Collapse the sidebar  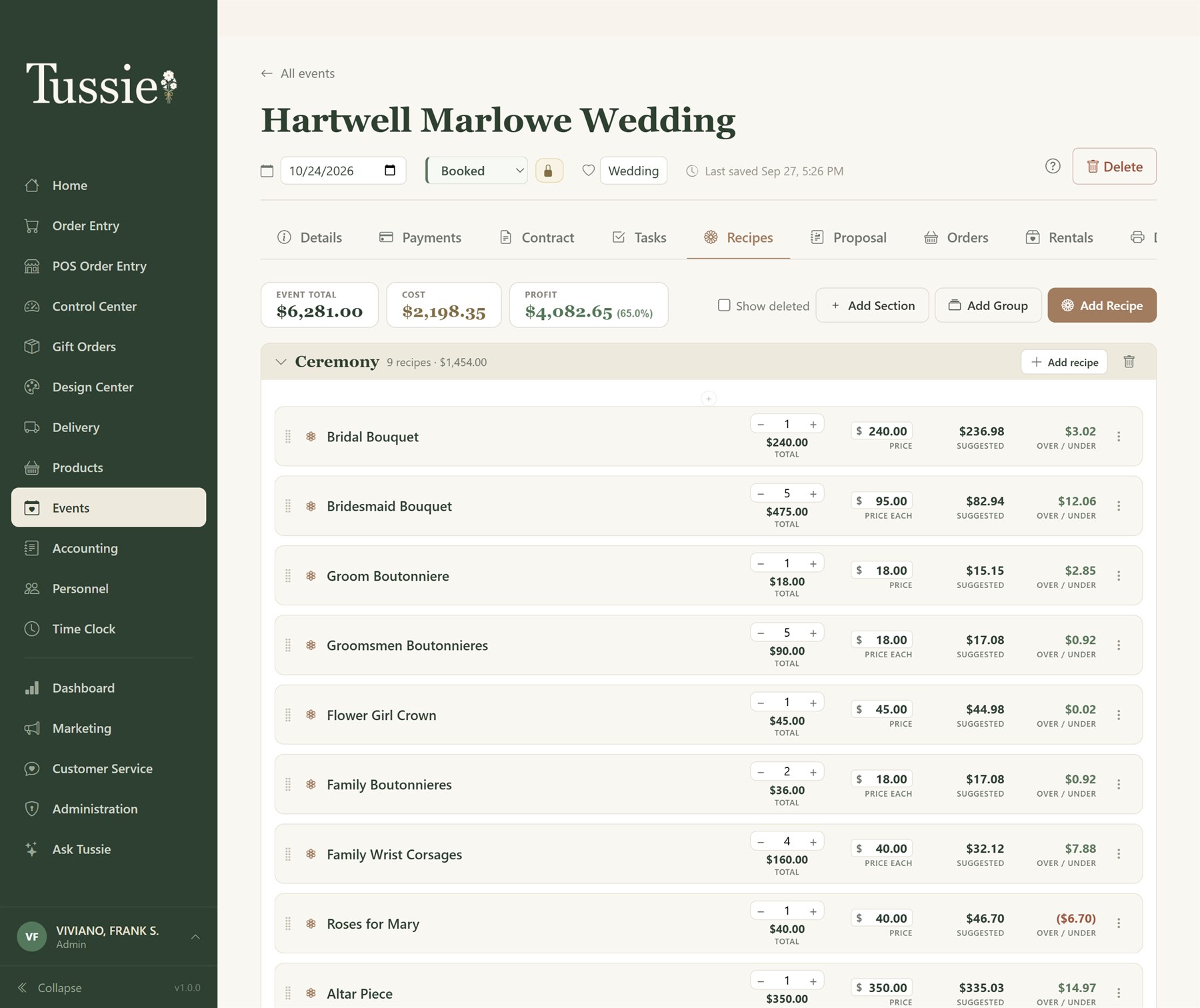point(50,987)
